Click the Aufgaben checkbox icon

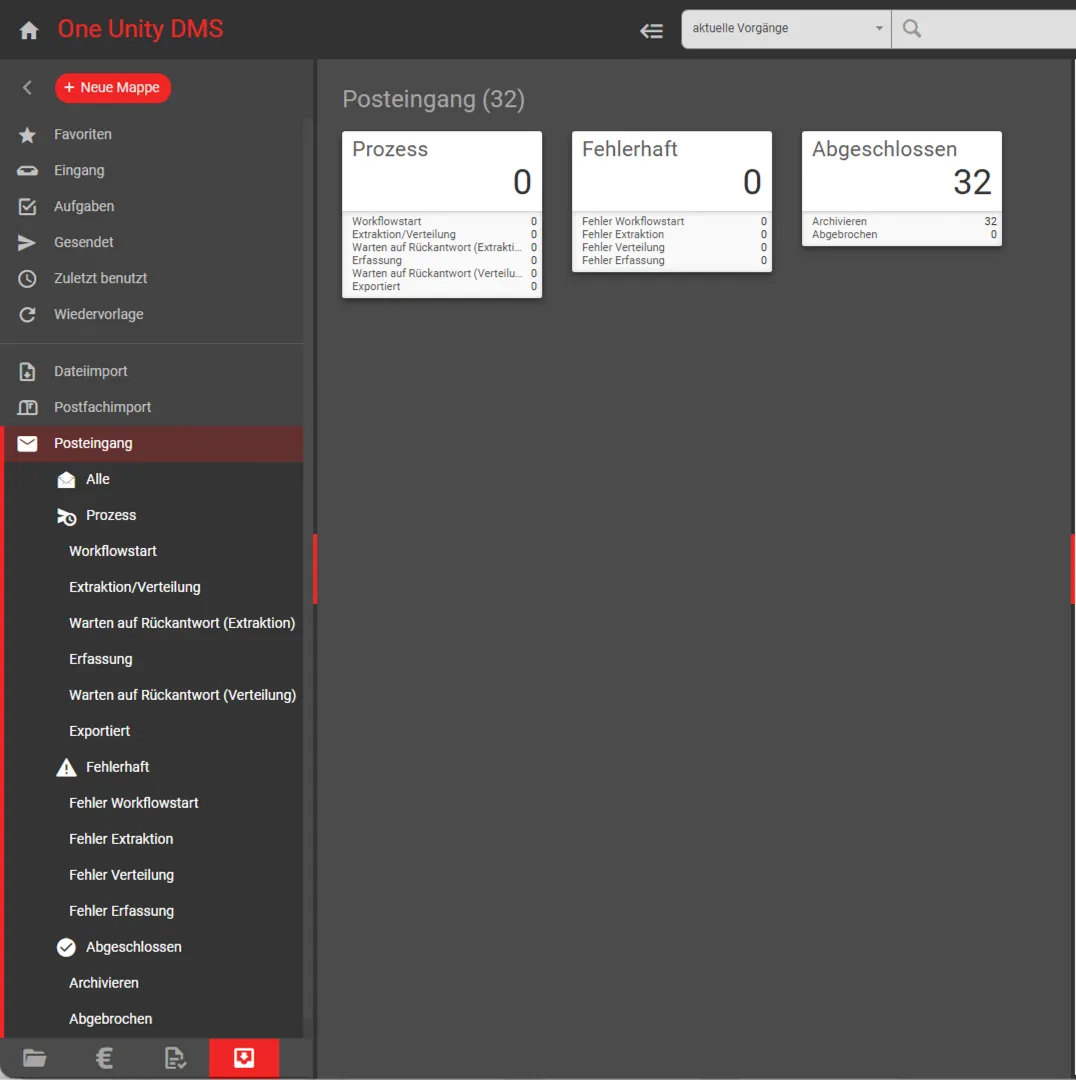pyautogui.click(x=28, y=207)
